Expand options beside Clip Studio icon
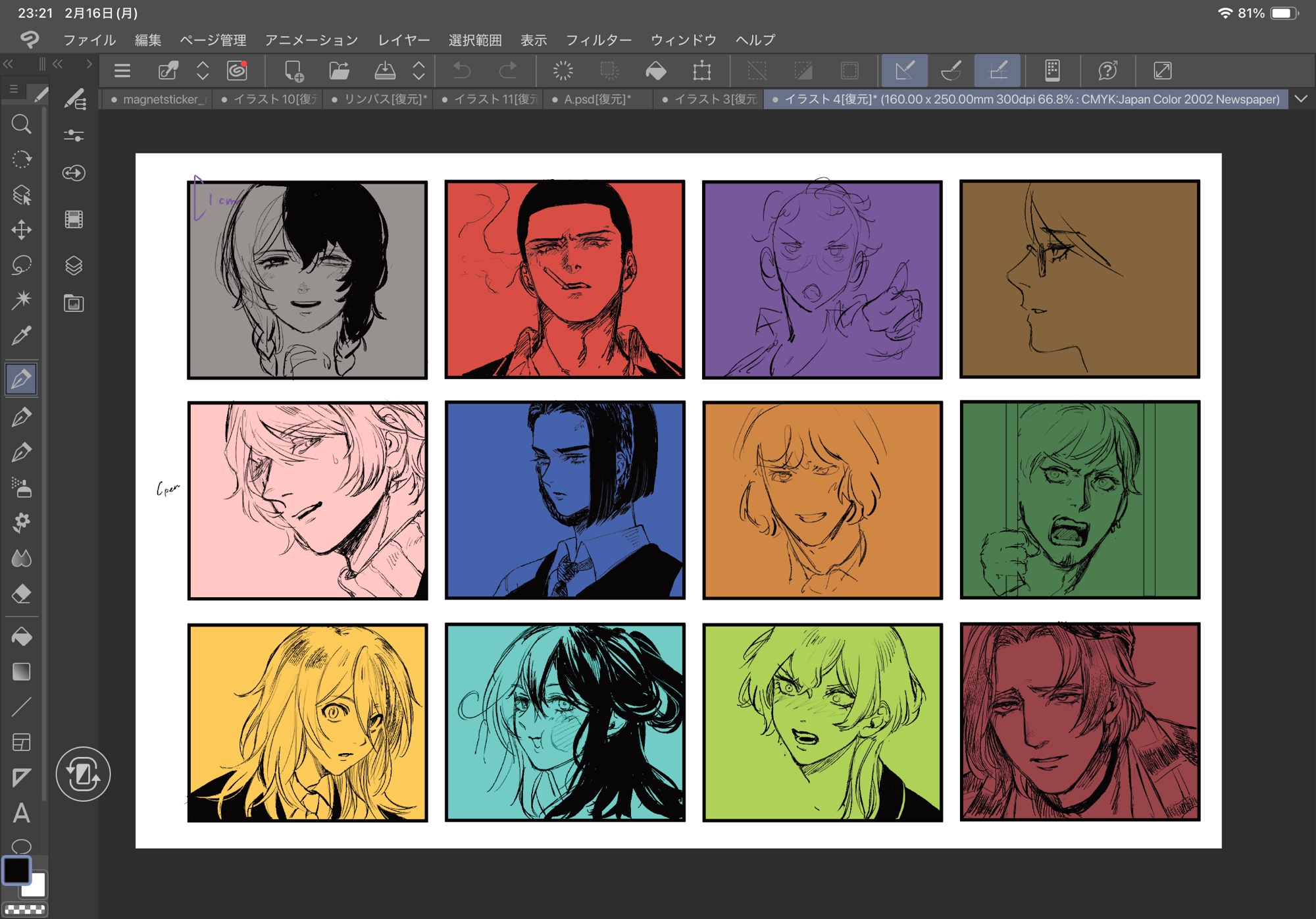 tap(203, 70)
